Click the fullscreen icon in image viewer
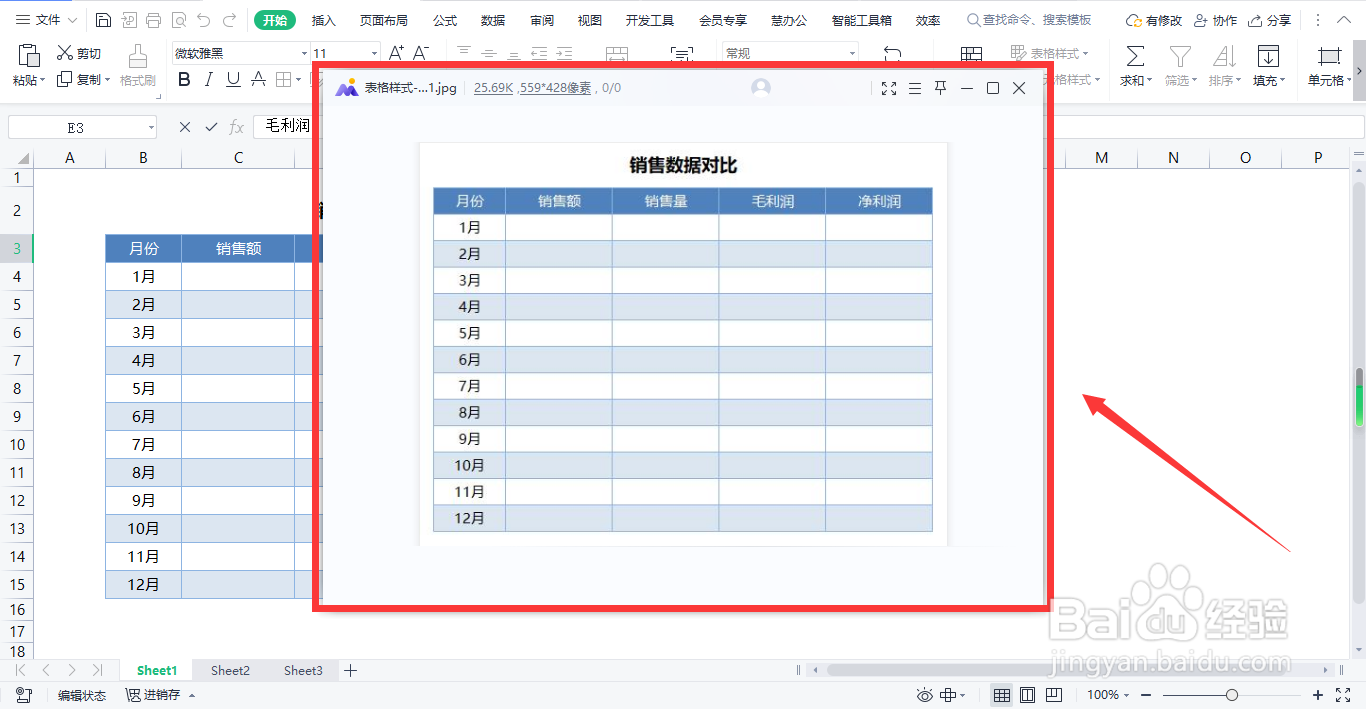The image size is (1366, 709). (889, 88)
